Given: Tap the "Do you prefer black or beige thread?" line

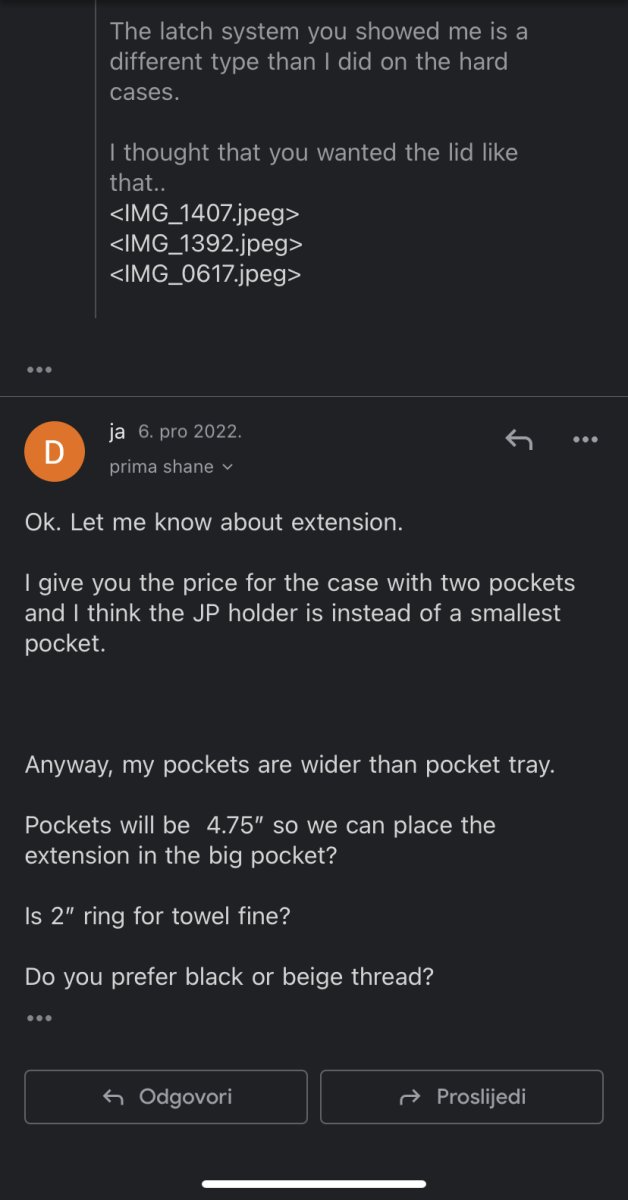Looking at the screenshot, I should pyautogui.click(x=229, y=976).
